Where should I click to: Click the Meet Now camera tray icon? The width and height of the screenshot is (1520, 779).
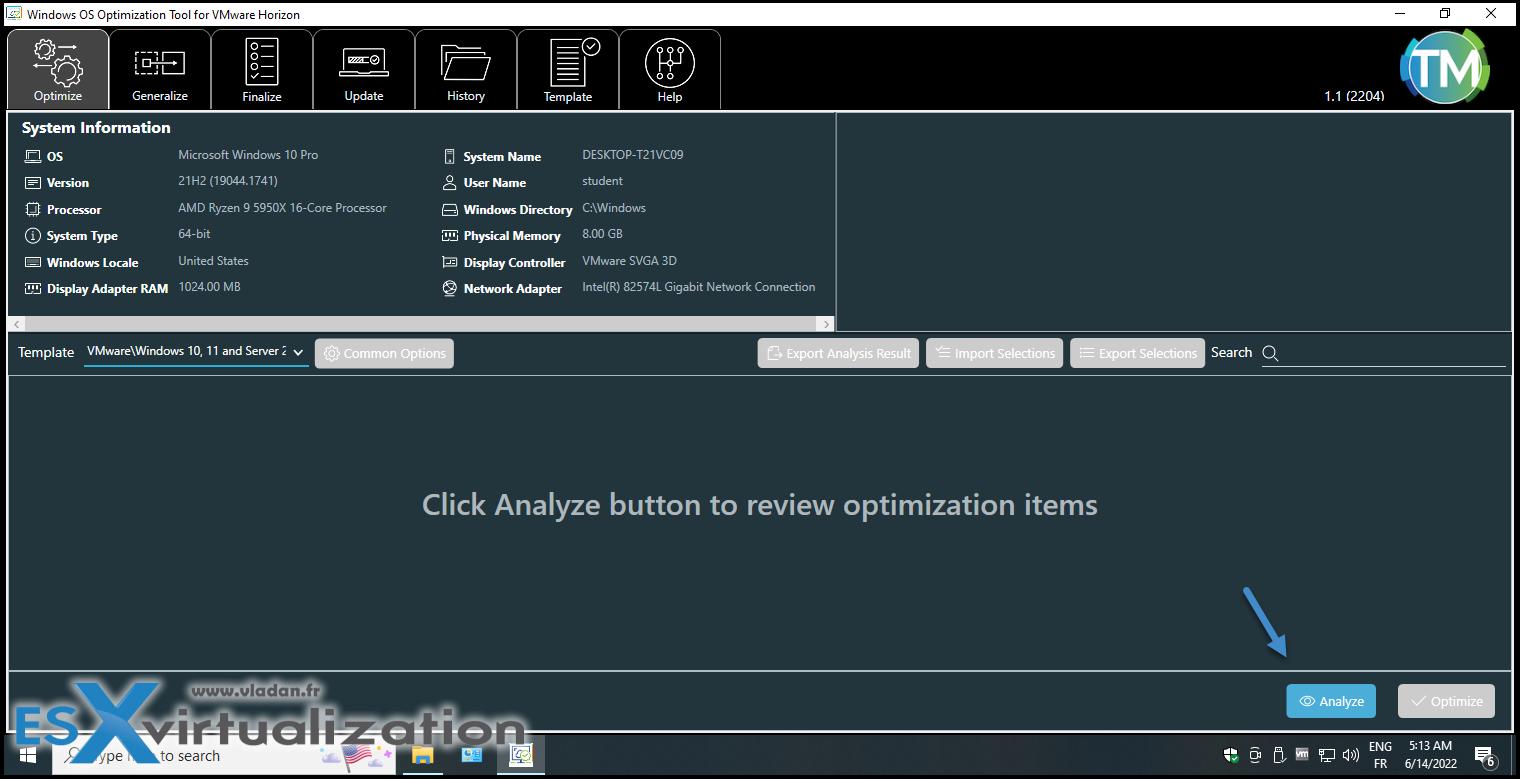click(1255, 755)
